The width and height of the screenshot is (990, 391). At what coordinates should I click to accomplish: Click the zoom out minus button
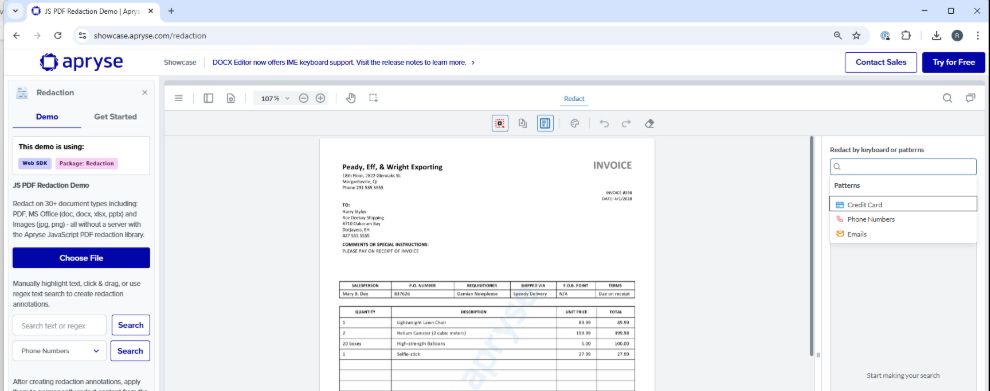click(304, 99)
